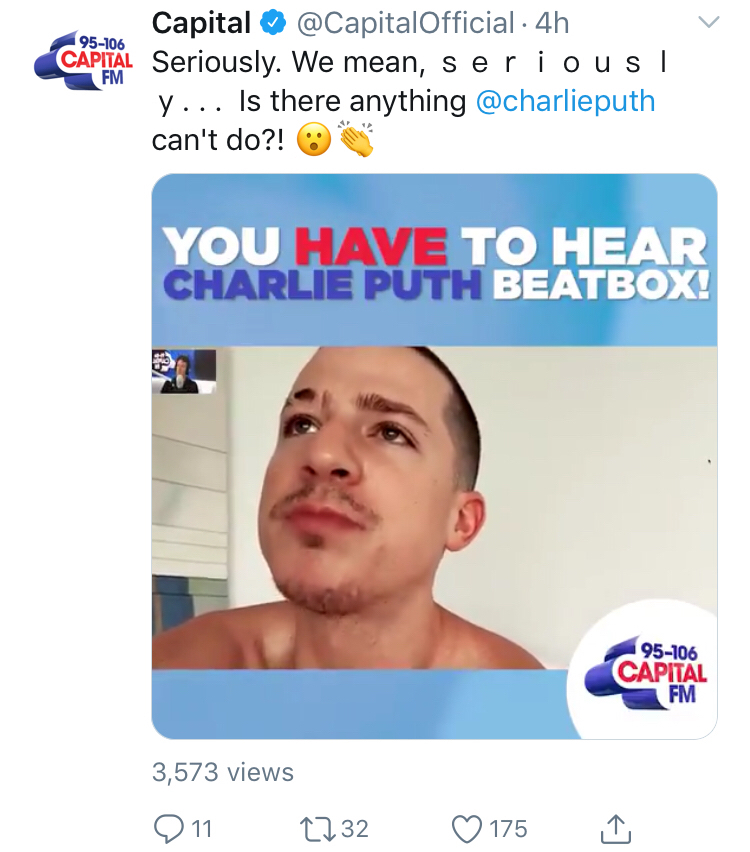Image resolution: width=750 pixels, height=852 pixels.
Task: Click the blue verified badge
Action: (x=273, y=23)
